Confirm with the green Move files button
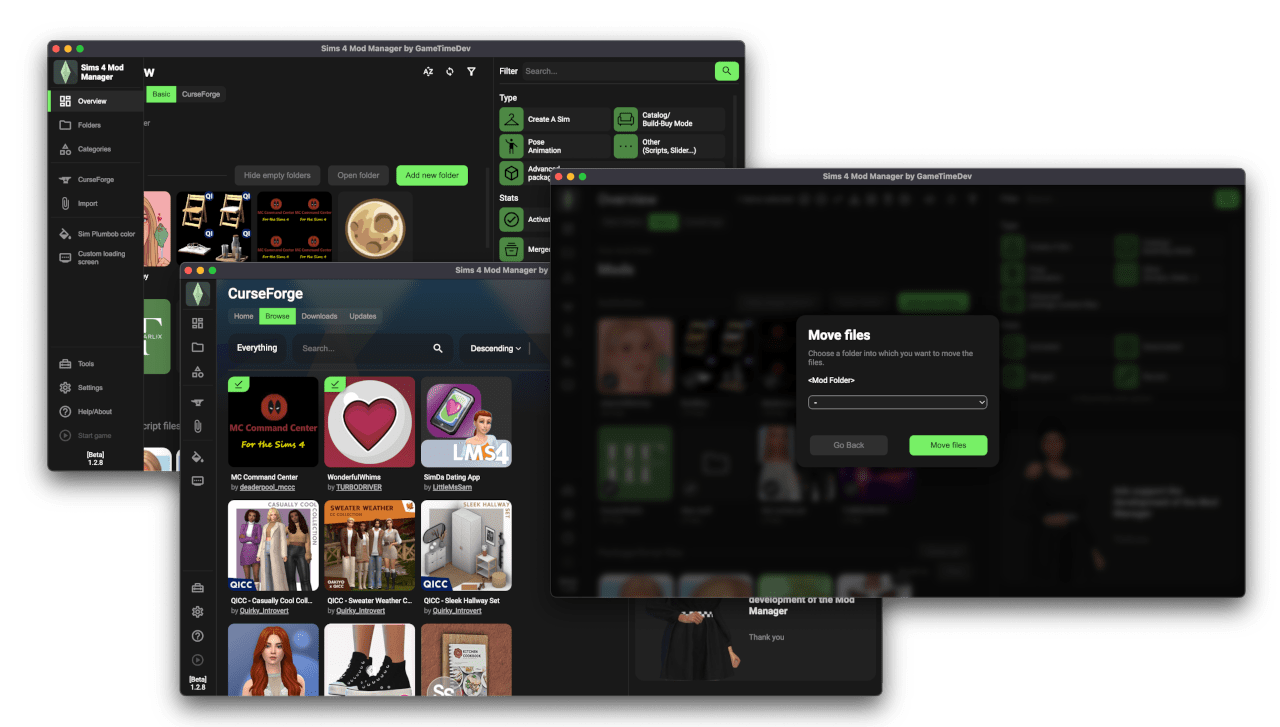The image size is (1280, 727). [x=948, y=445]
